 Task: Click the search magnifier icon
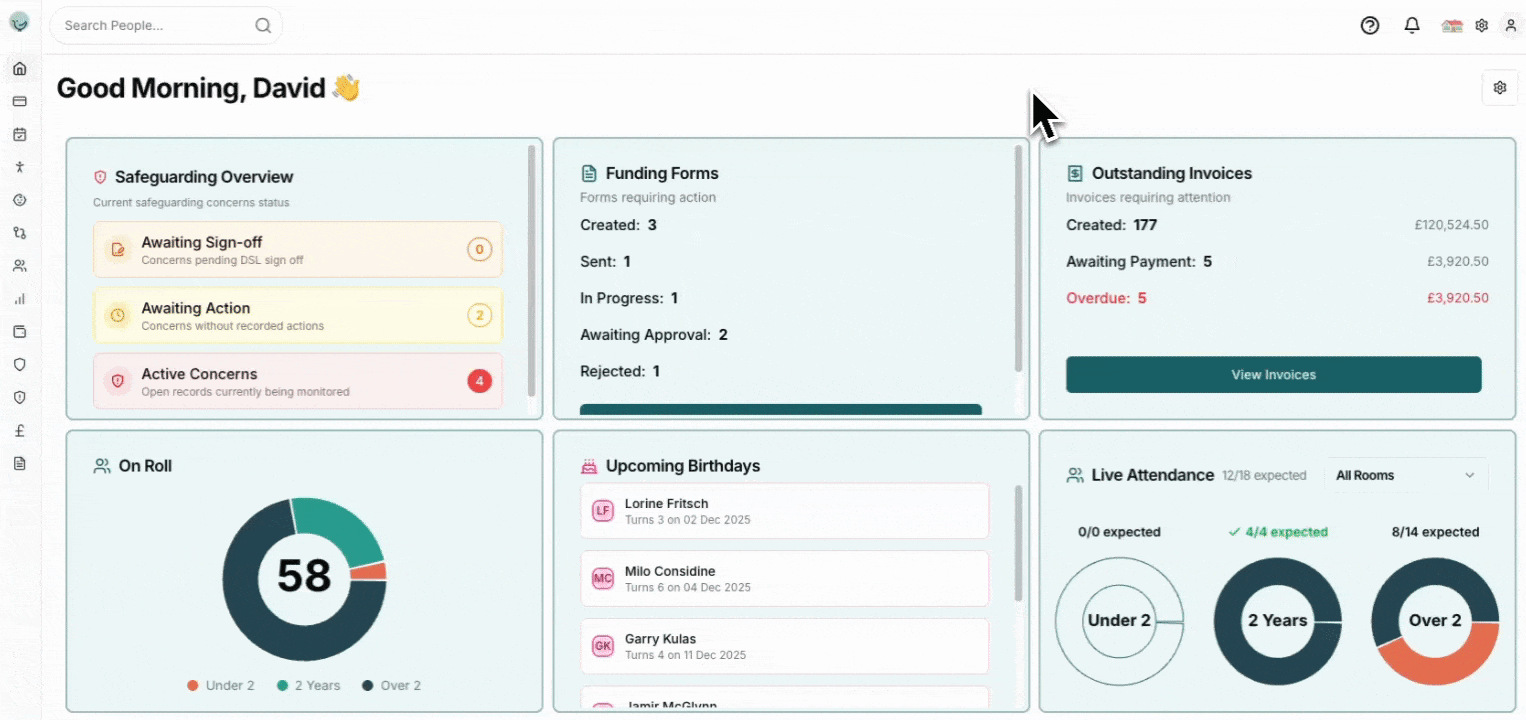tap(263, 26)
